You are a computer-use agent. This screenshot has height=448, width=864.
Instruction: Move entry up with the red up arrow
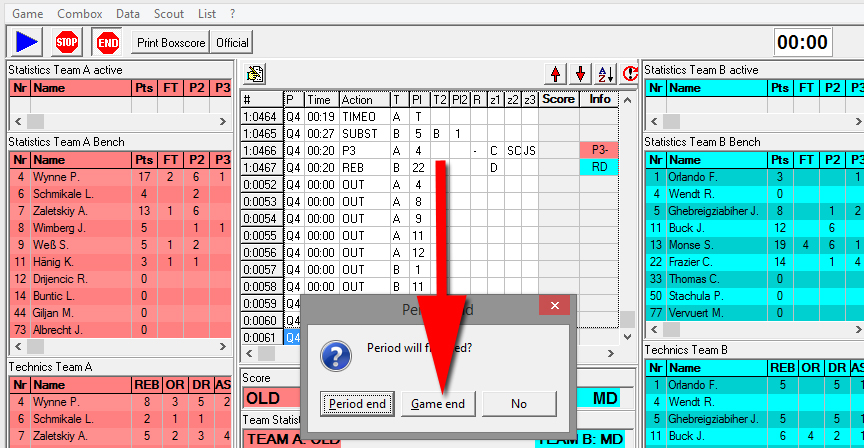[x=555, y=74]
